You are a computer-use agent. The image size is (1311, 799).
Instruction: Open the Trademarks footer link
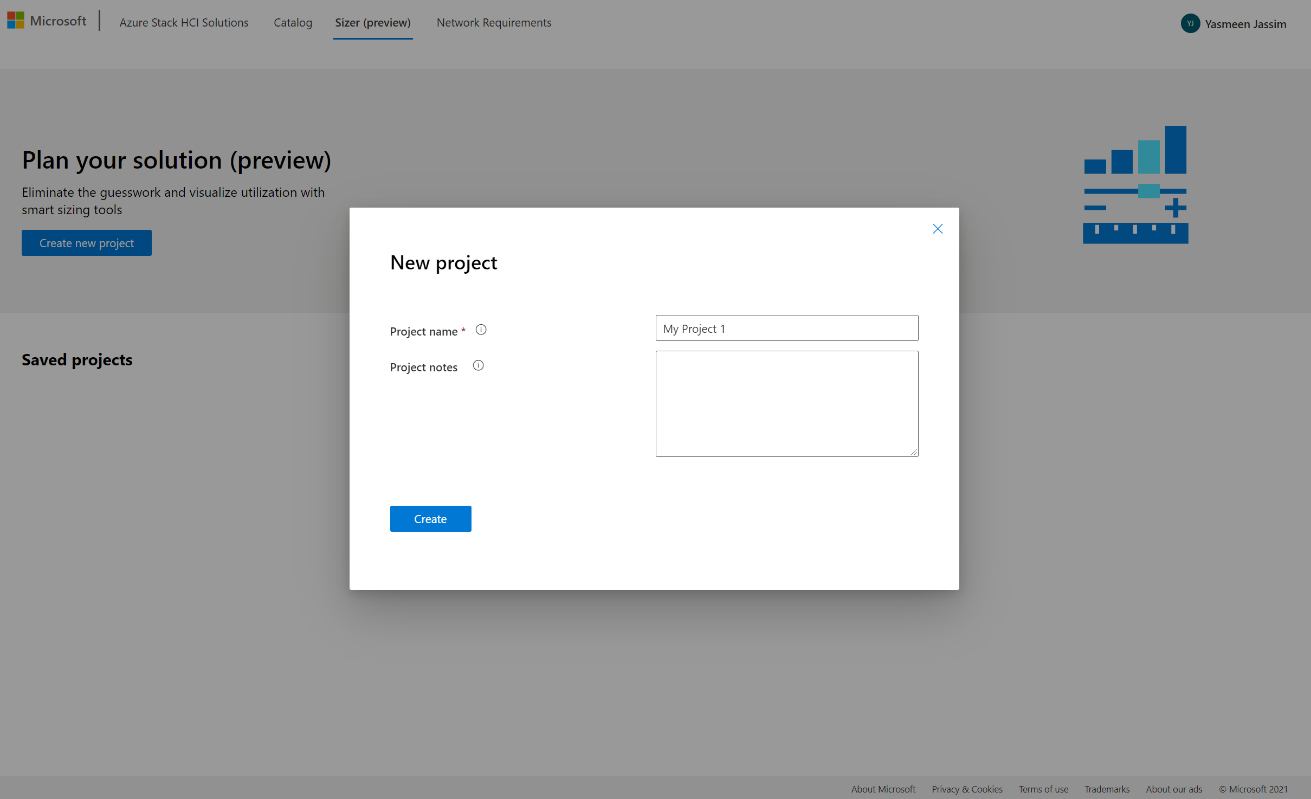pyautogui.click(x=1107, y=789)
